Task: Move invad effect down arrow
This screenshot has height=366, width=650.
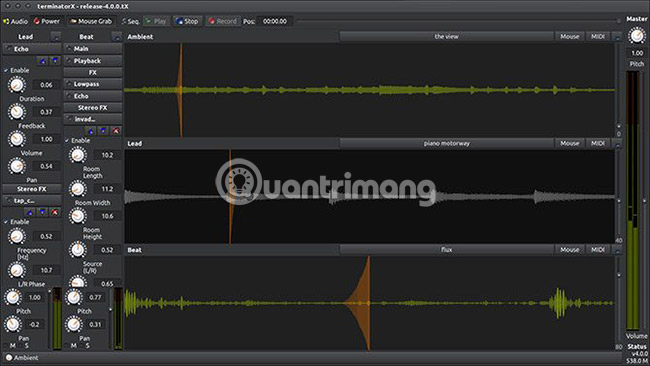Action: tap(103, 131)
